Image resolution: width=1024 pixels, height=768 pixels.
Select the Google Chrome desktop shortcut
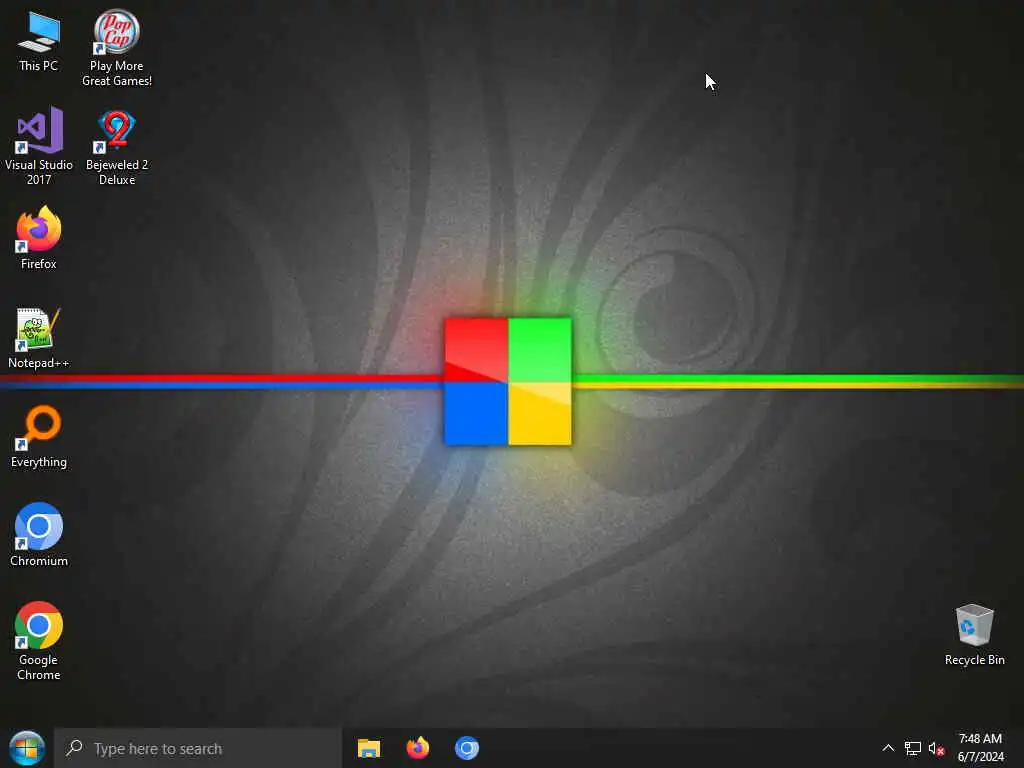[39, 641]
